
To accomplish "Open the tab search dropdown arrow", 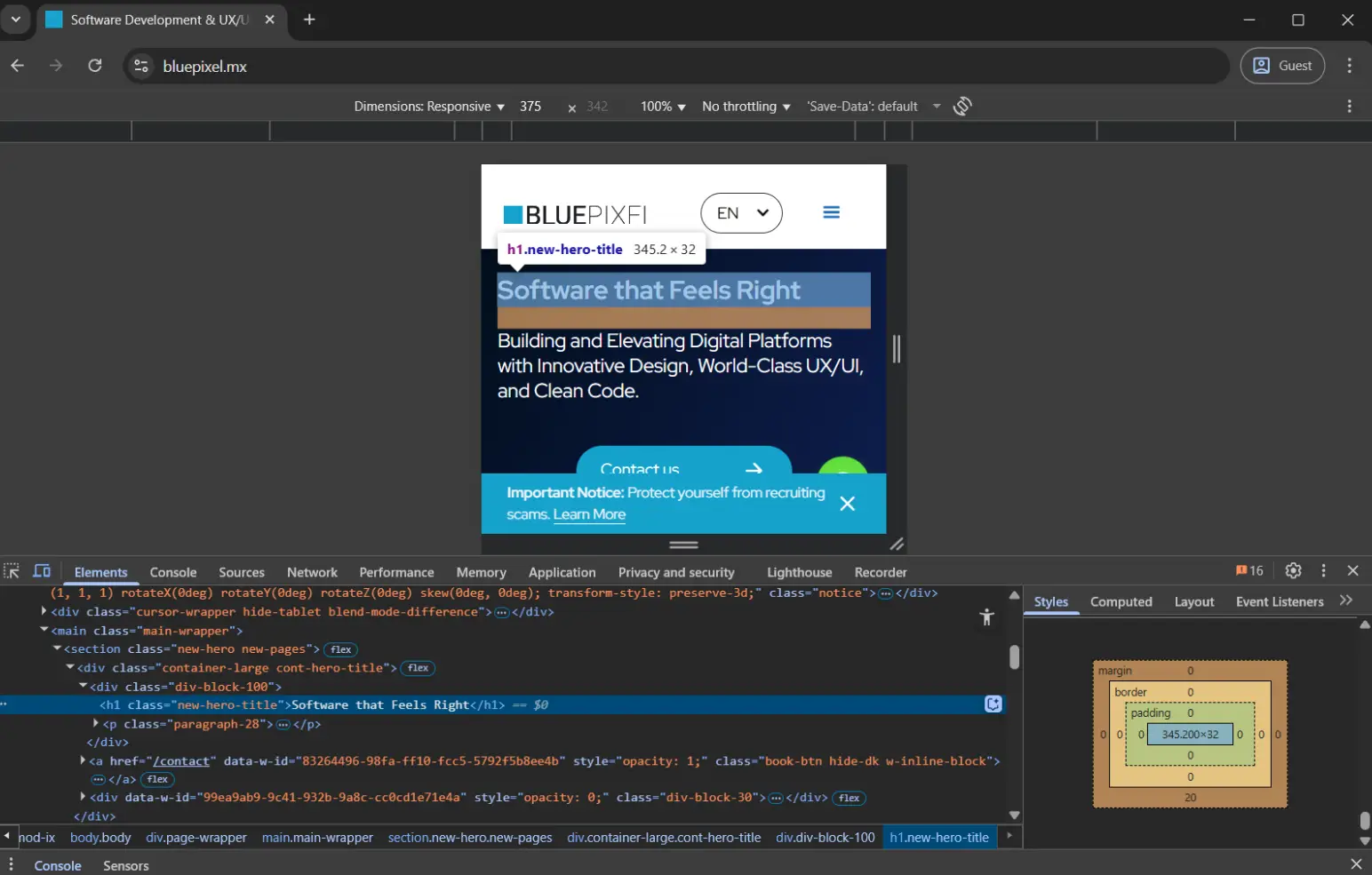I will tap(15, 20).
